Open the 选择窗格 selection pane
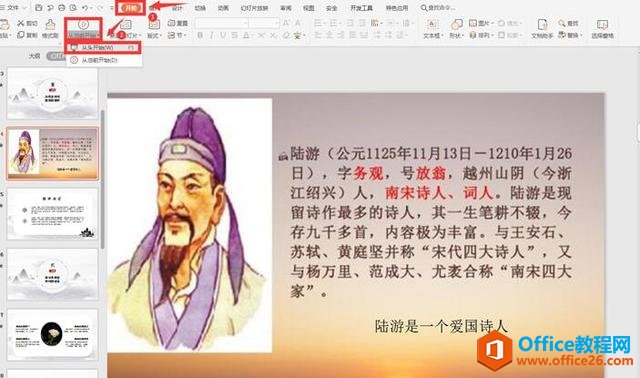Screen dimensions: 640x378 (602, 29)
